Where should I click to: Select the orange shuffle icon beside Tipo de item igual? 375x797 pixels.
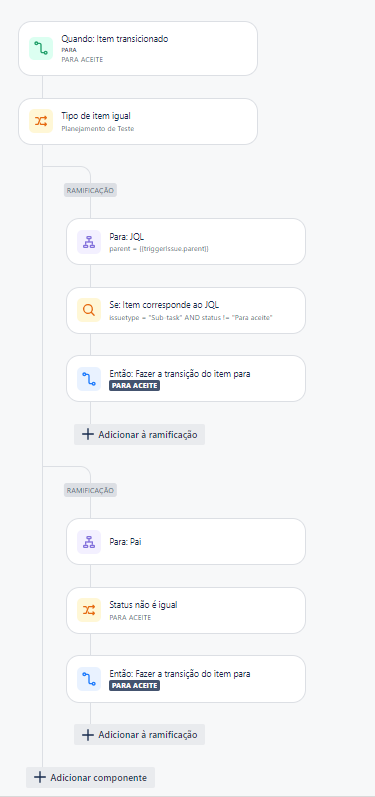[x=41, y=121]
